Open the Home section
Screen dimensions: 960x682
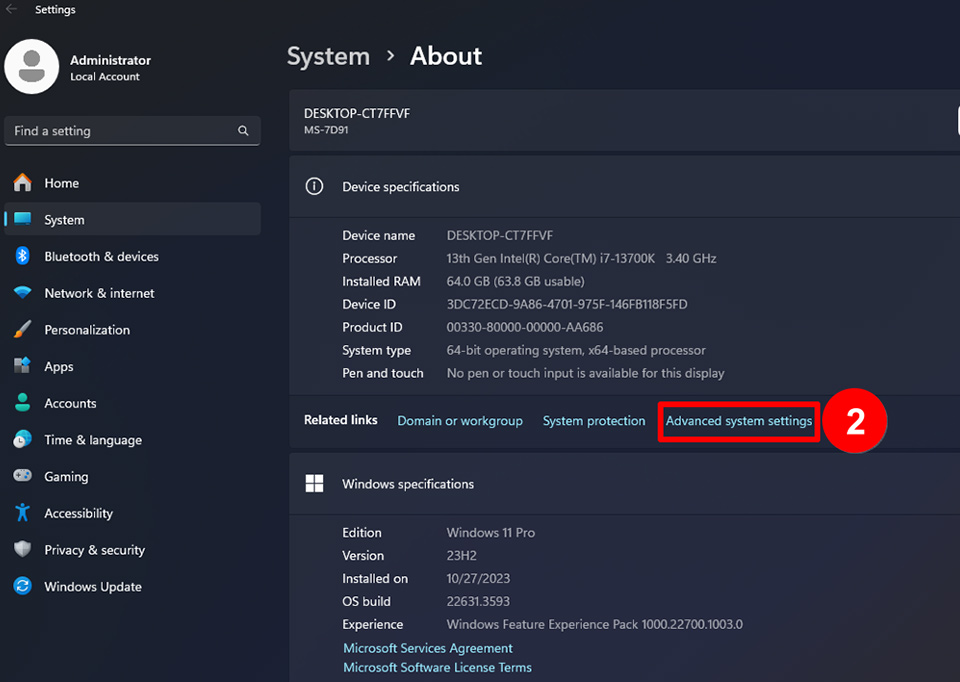point(60,183)
